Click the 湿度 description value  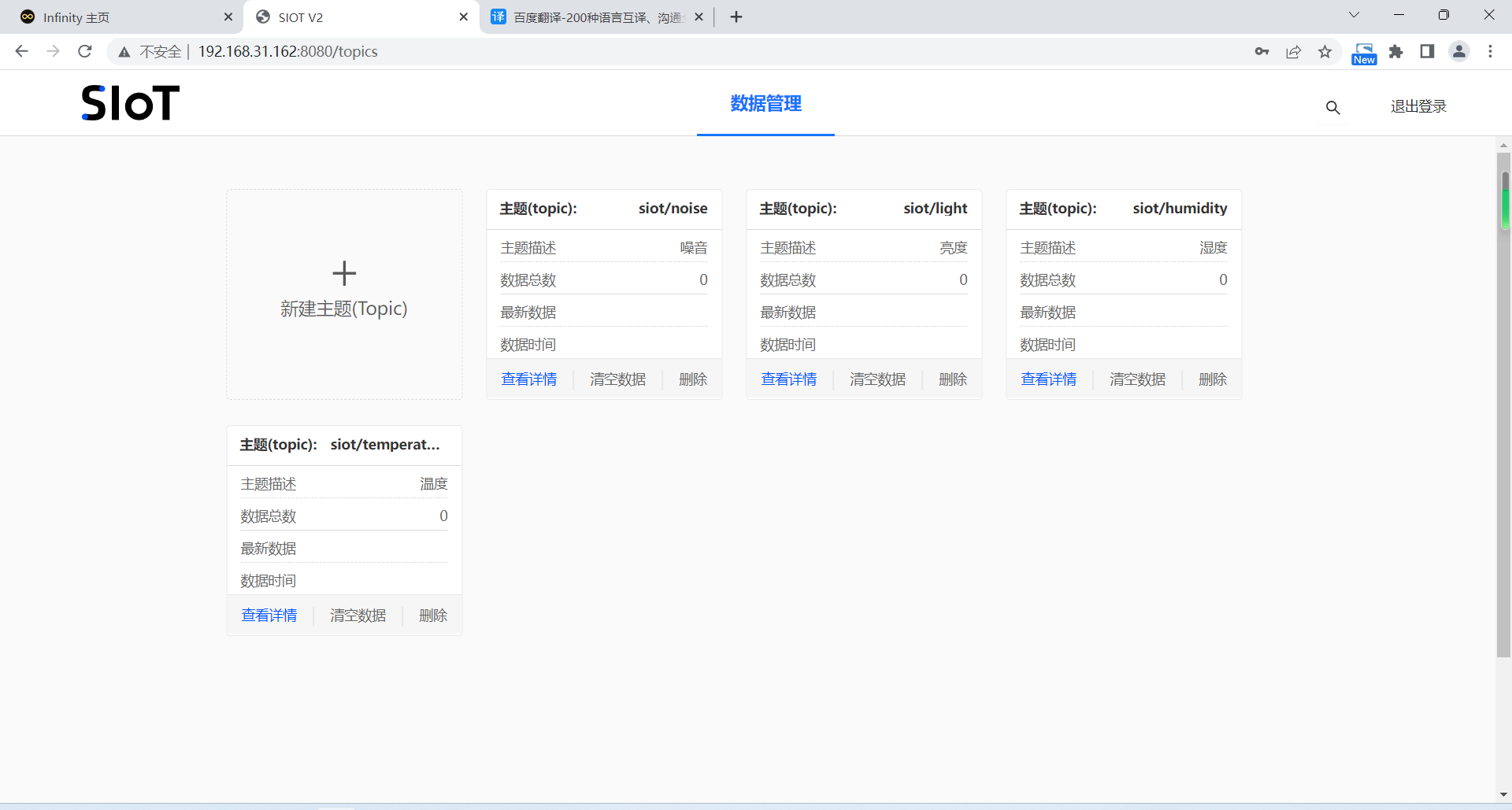1214,248
